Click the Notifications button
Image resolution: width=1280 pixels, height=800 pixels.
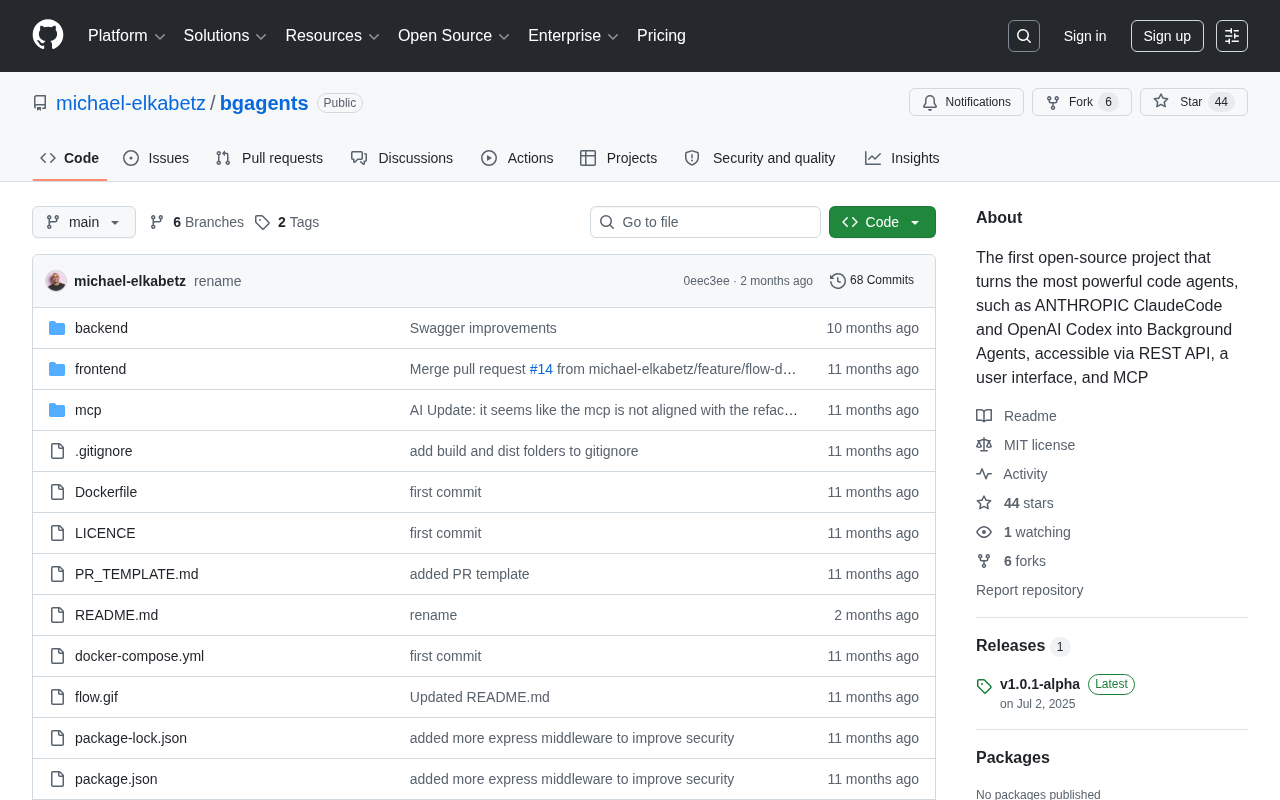pyautogui.click(x=966, y=102)
